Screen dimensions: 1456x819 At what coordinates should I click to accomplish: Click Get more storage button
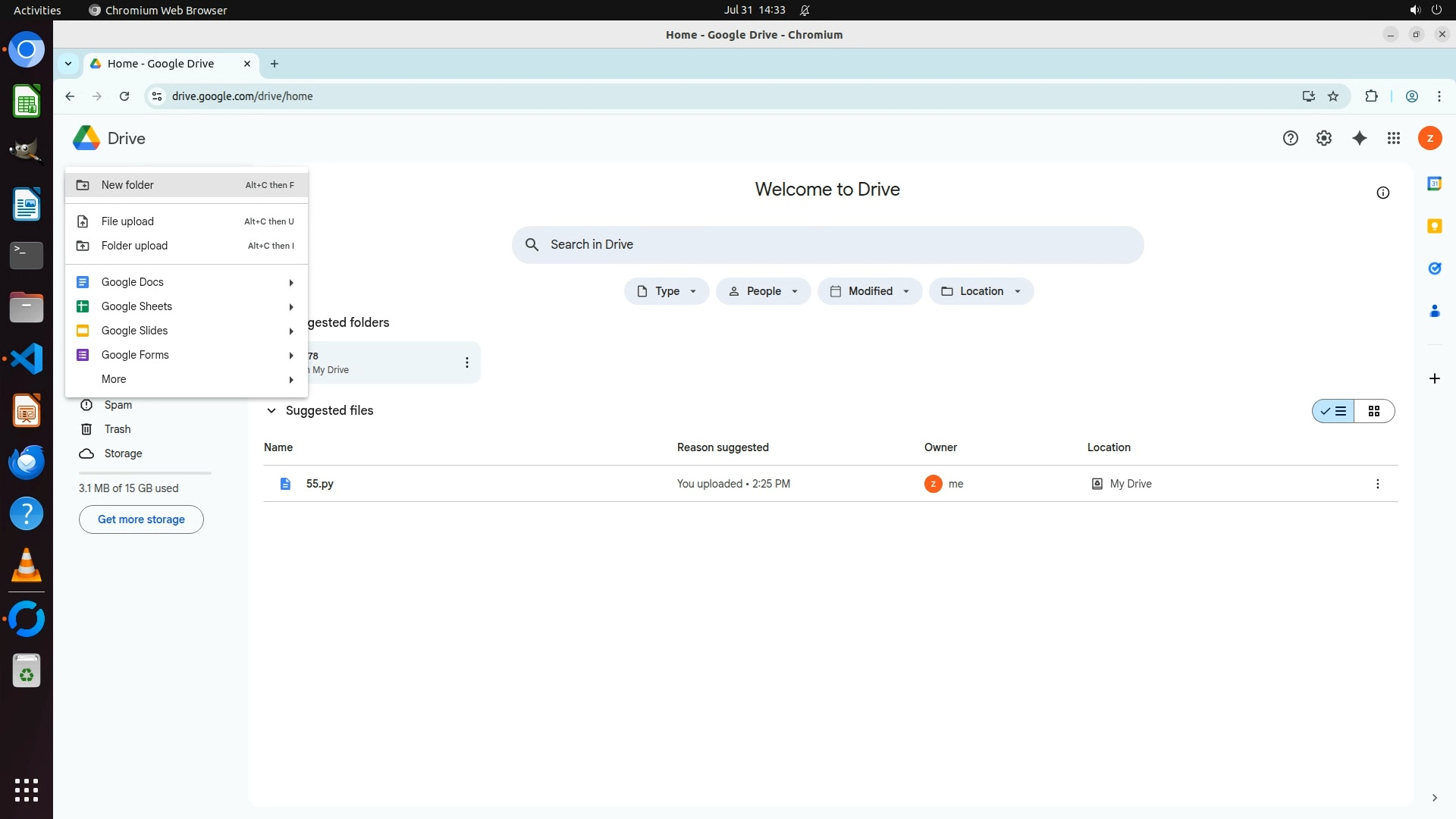tap(141, 519)
